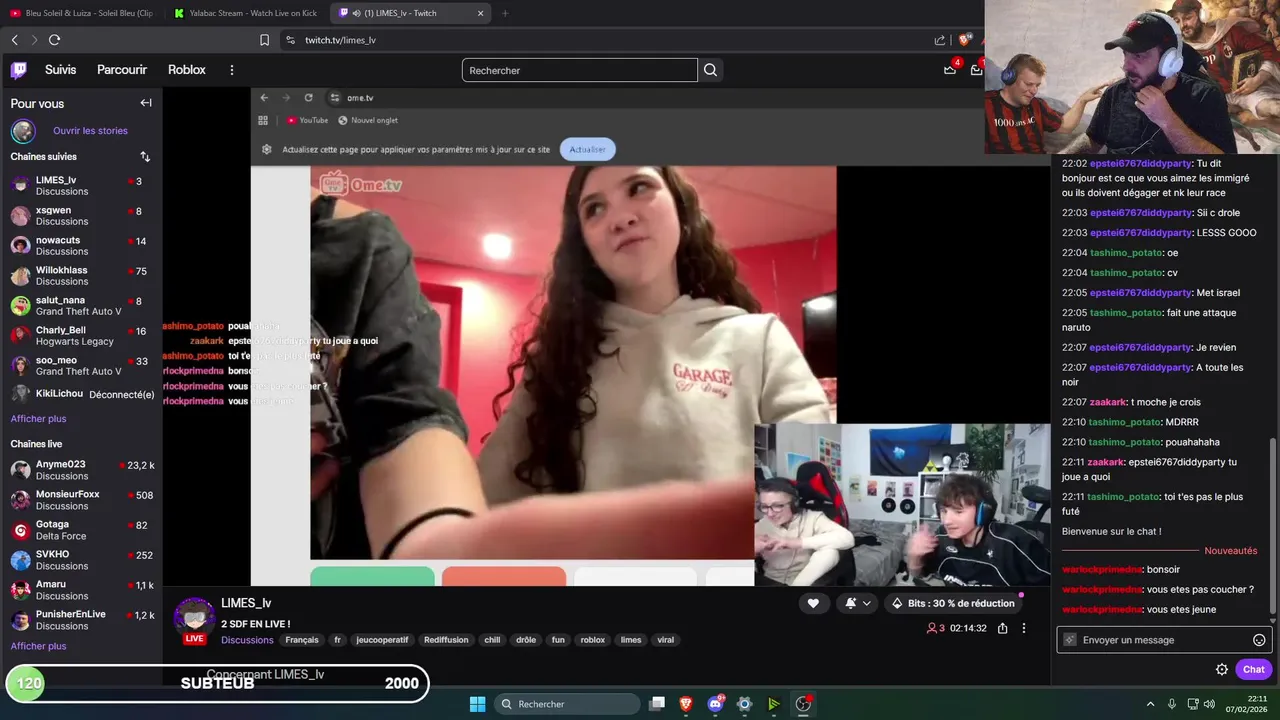This screenshot has height=720, width=1280.
Task: Open MonsieurFoxx live channel
Action: click(81, 500)
